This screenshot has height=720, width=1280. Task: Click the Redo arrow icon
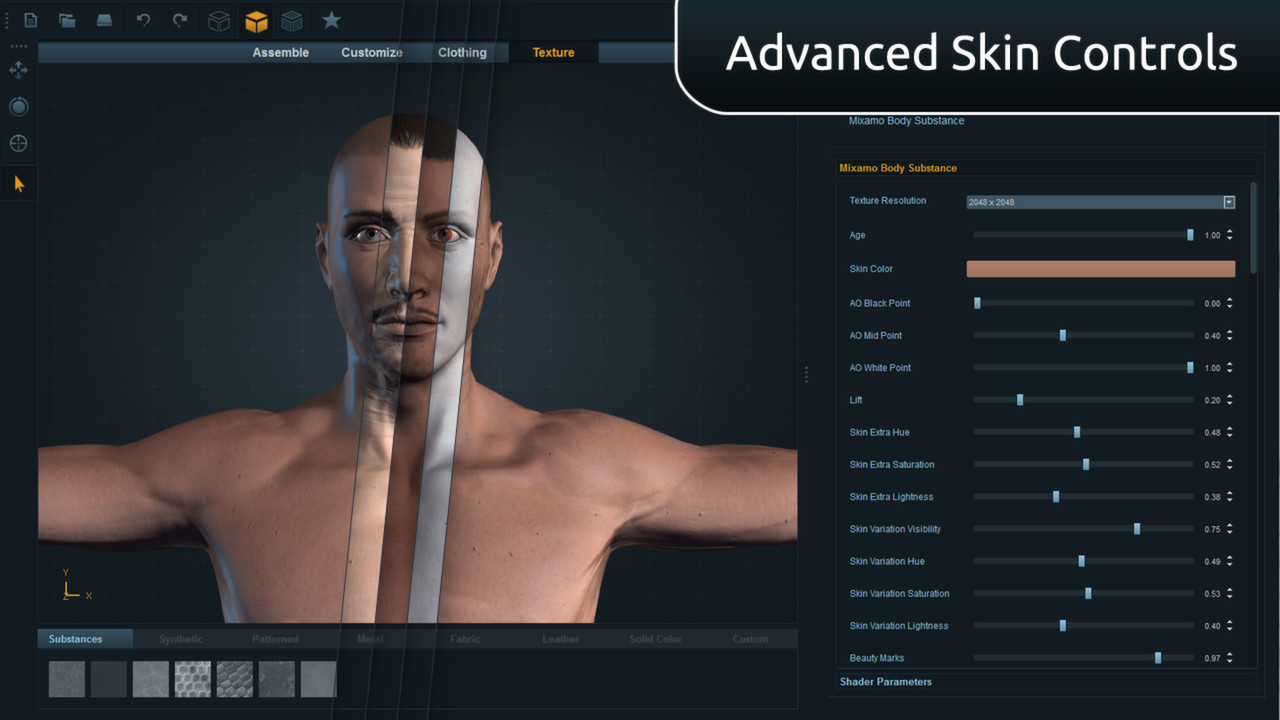180,20
